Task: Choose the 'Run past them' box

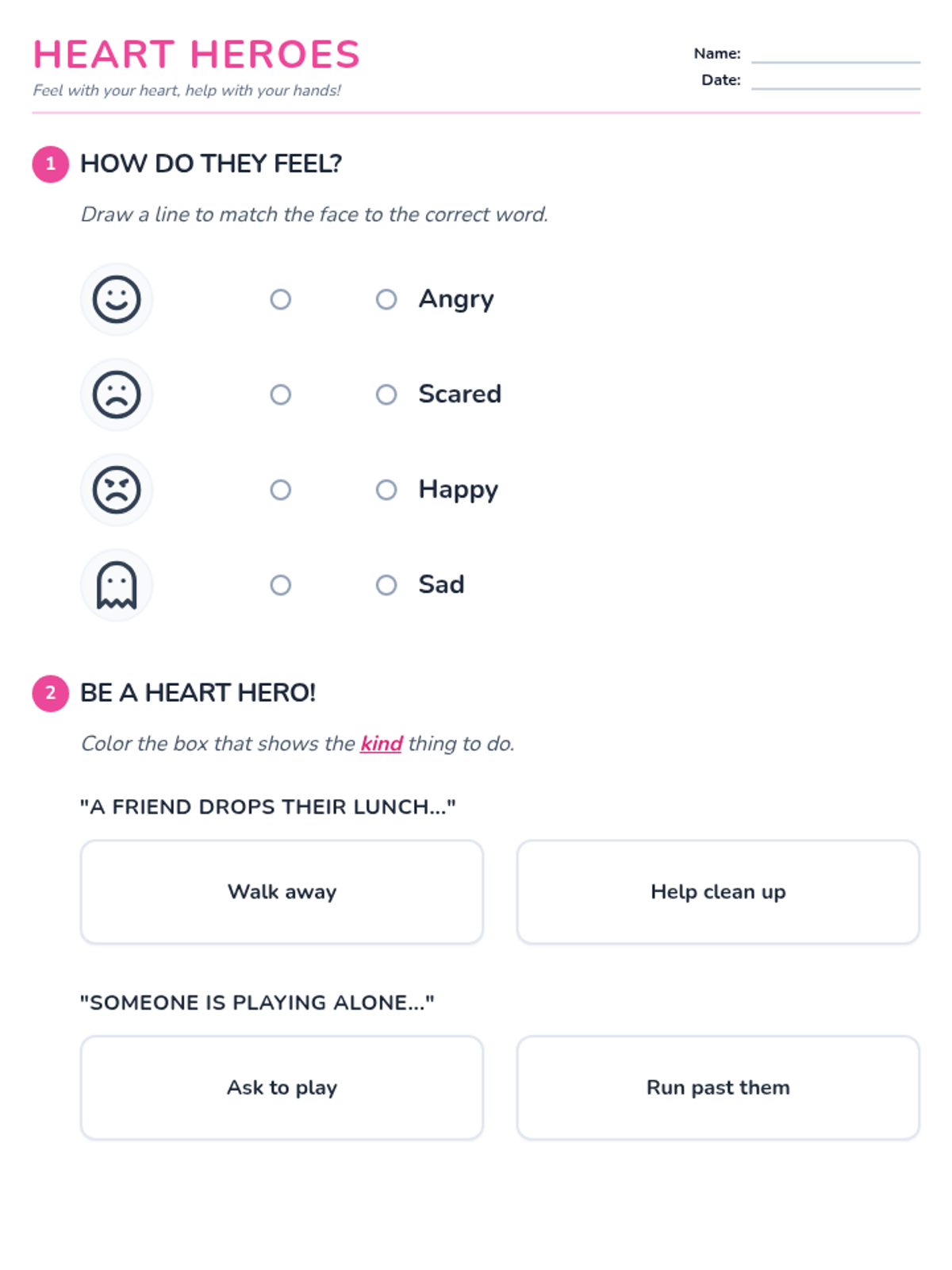Action: tap(718, 1087)
